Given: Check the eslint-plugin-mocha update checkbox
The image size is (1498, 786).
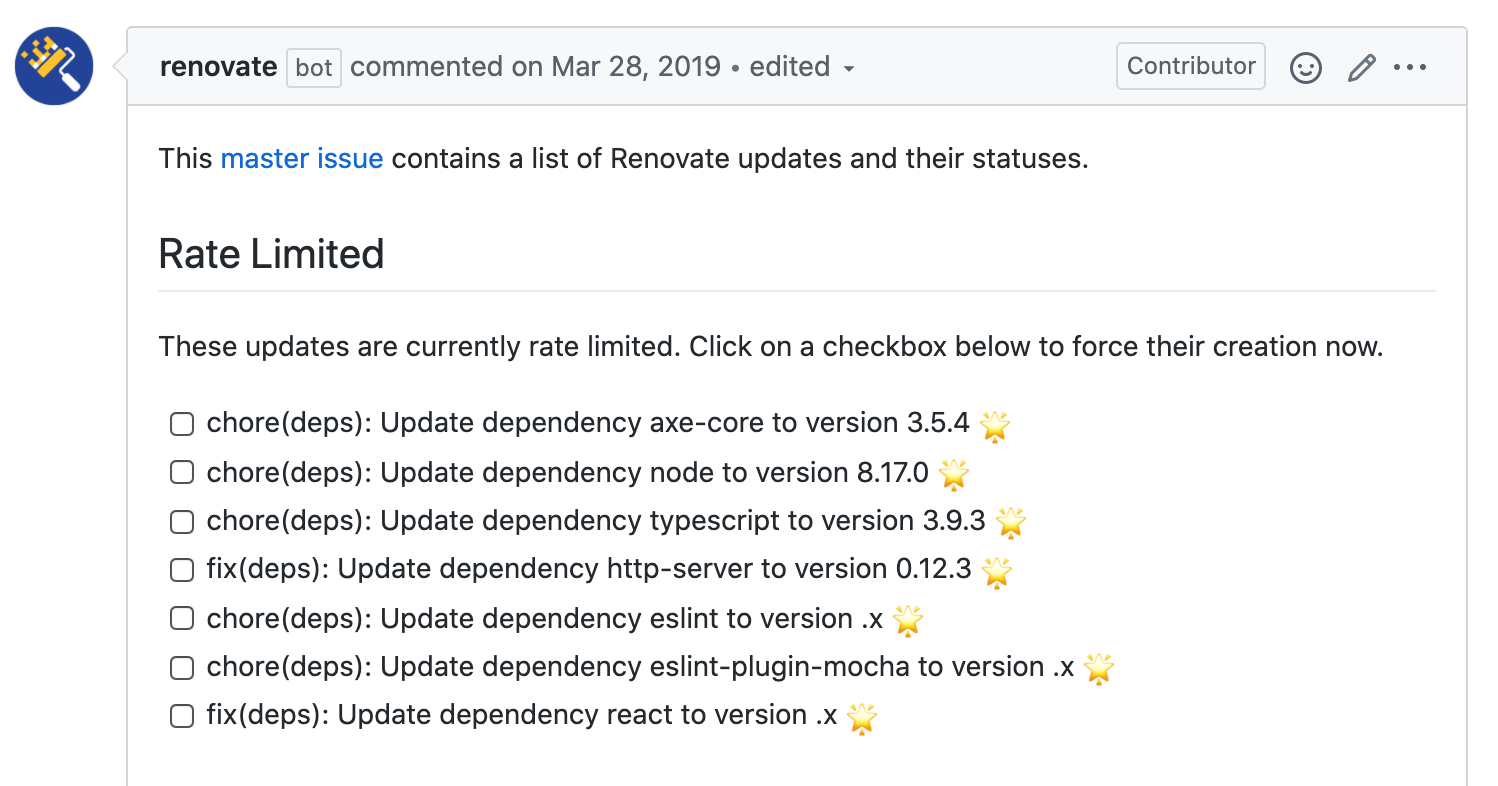Looking at the screenshot, I should click(x=181, y=668).
